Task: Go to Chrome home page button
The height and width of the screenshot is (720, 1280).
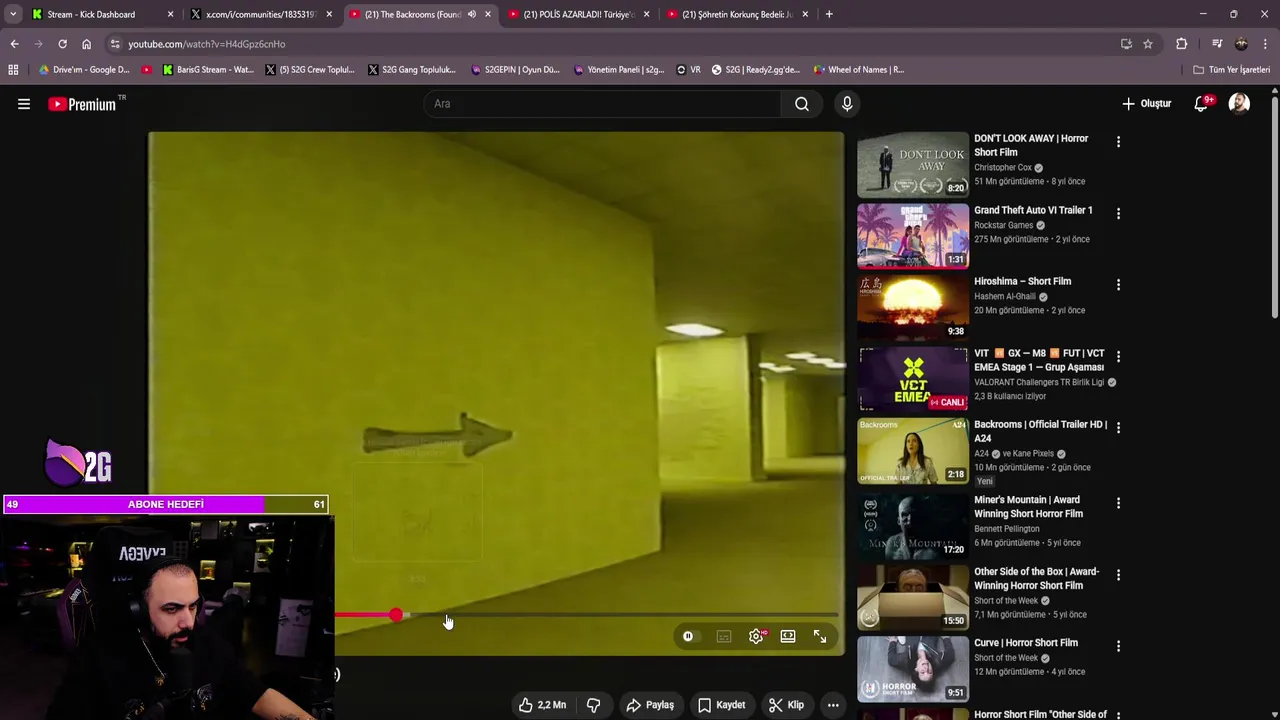Action: click(x=86, y=44)
